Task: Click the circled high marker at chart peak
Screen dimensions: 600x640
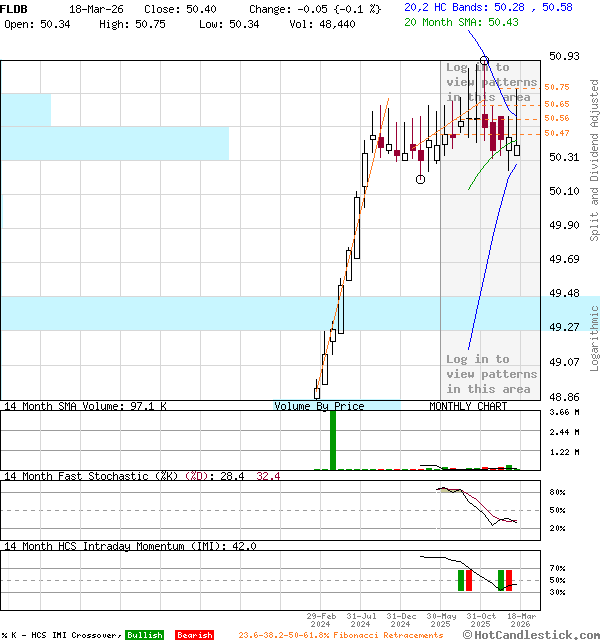Action: click(x=484, y=61)
